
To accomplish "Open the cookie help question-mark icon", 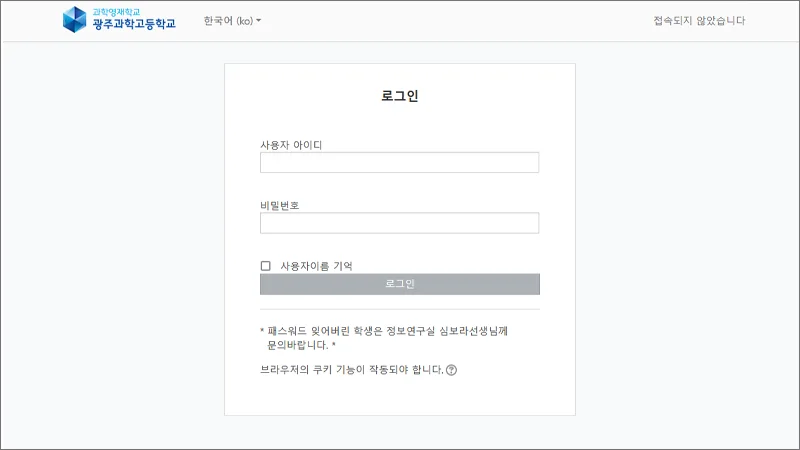I will 452,370.
